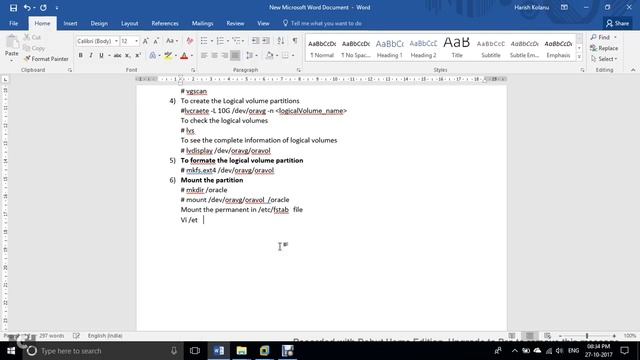Toggle bold formatting
640x360 pixels.
80,55
